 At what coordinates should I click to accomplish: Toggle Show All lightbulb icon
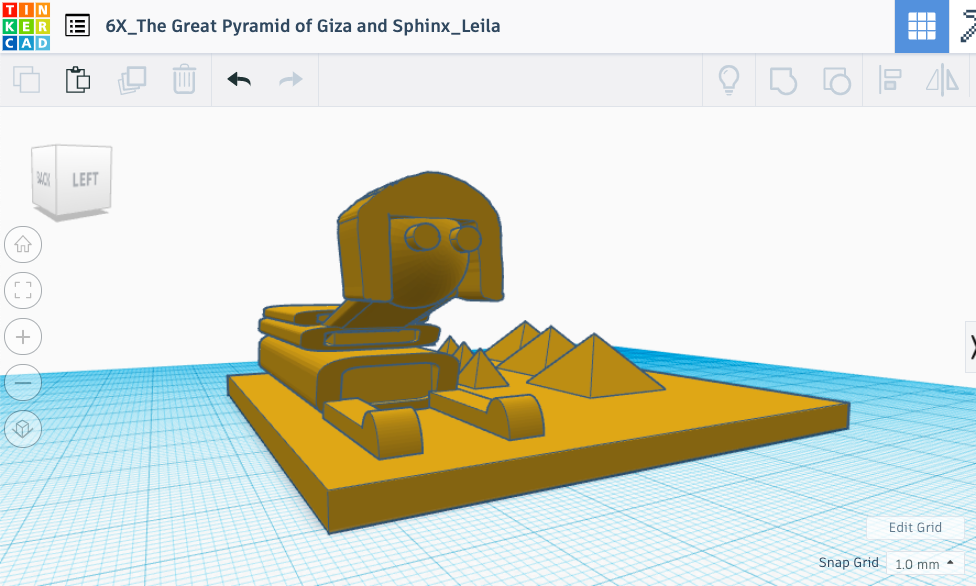pos(729,80)
